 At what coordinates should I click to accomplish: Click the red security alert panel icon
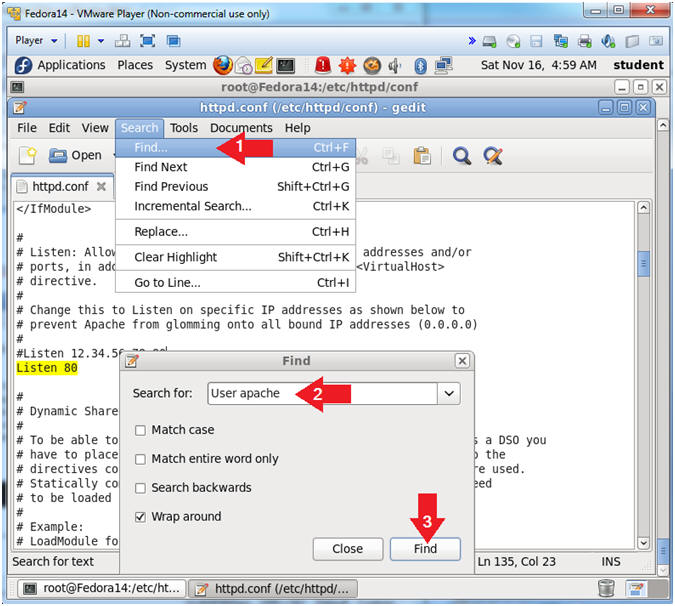(323, 65)
